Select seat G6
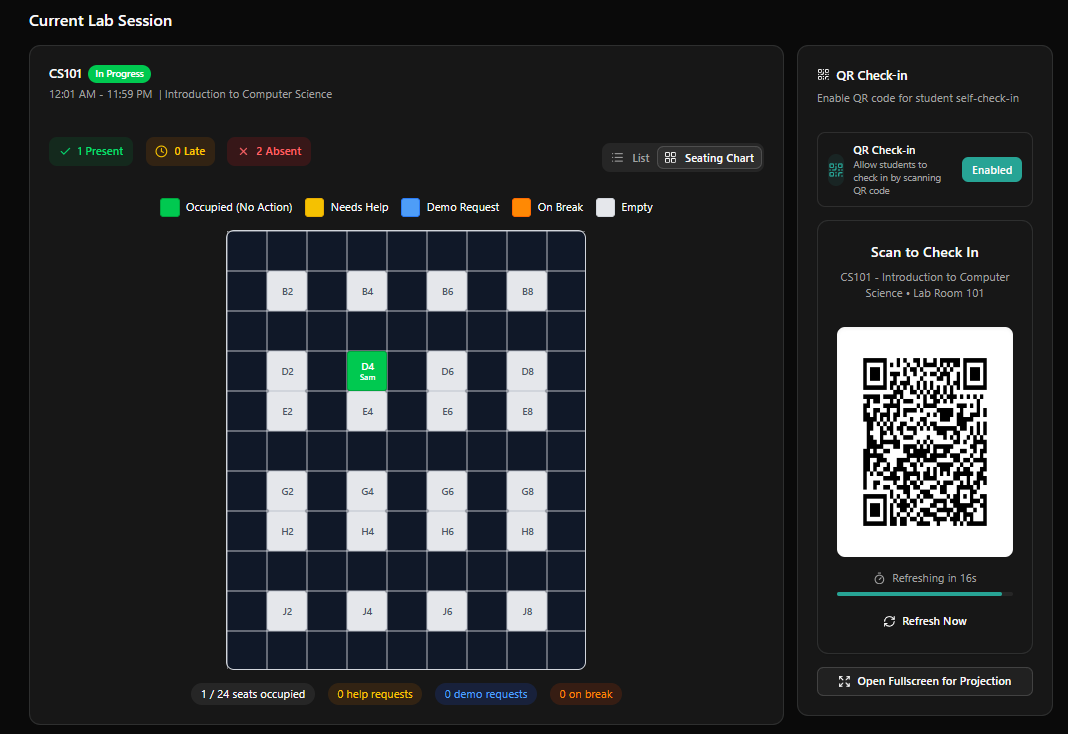The width and height of the screenshot is (1068, 734). point(447,491)
